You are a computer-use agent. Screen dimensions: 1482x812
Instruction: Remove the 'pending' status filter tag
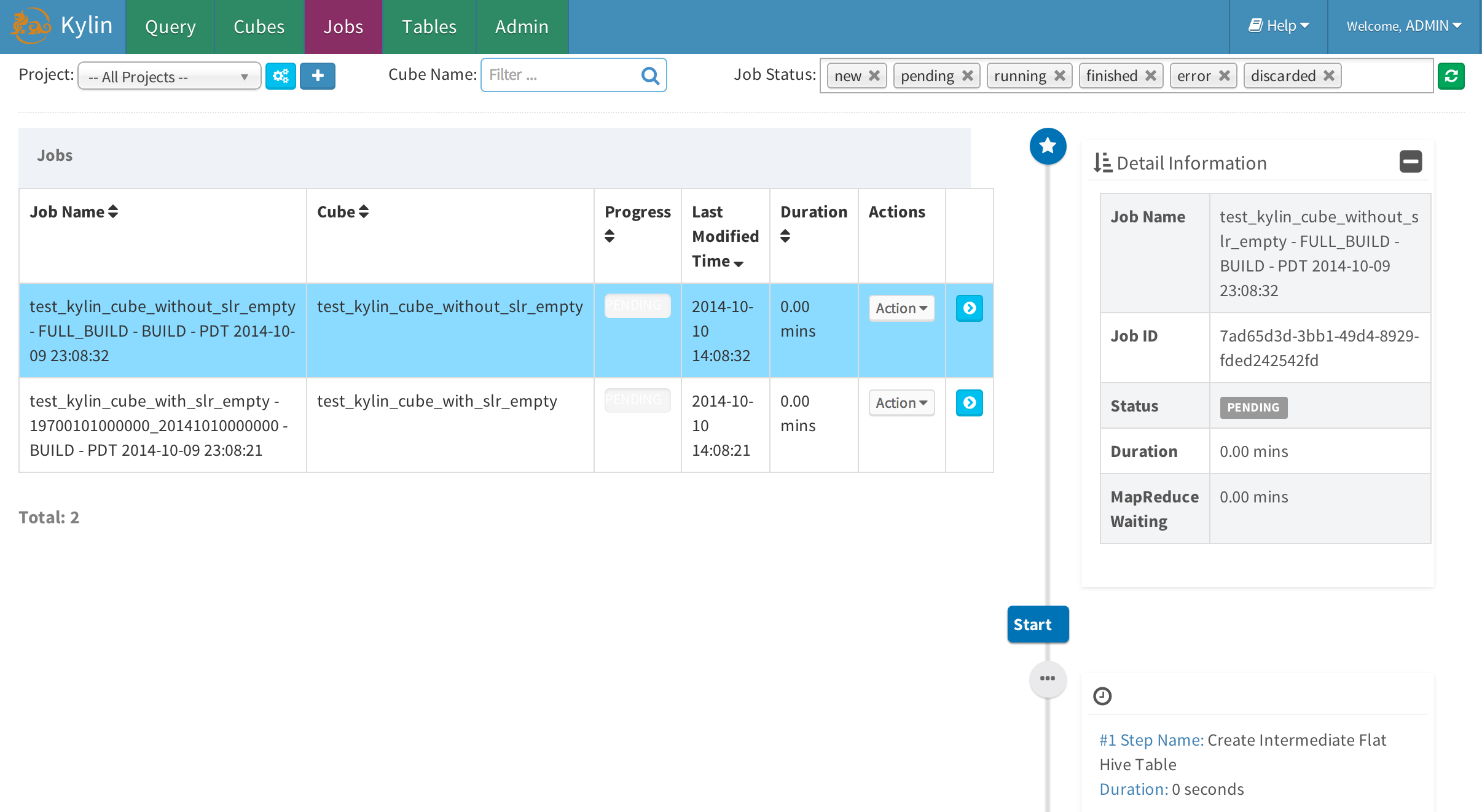click(x=968, y=76)
